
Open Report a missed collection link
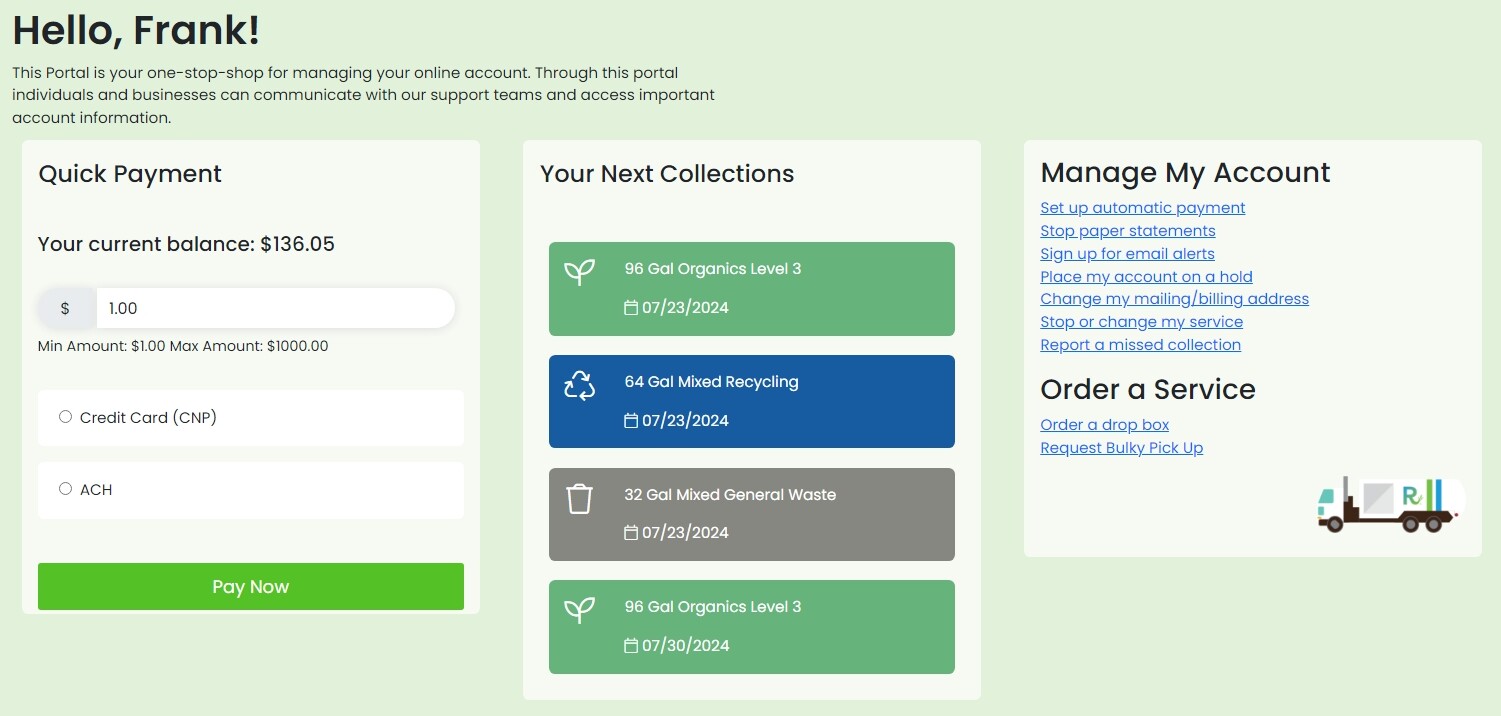click(x=1140, y=345)
